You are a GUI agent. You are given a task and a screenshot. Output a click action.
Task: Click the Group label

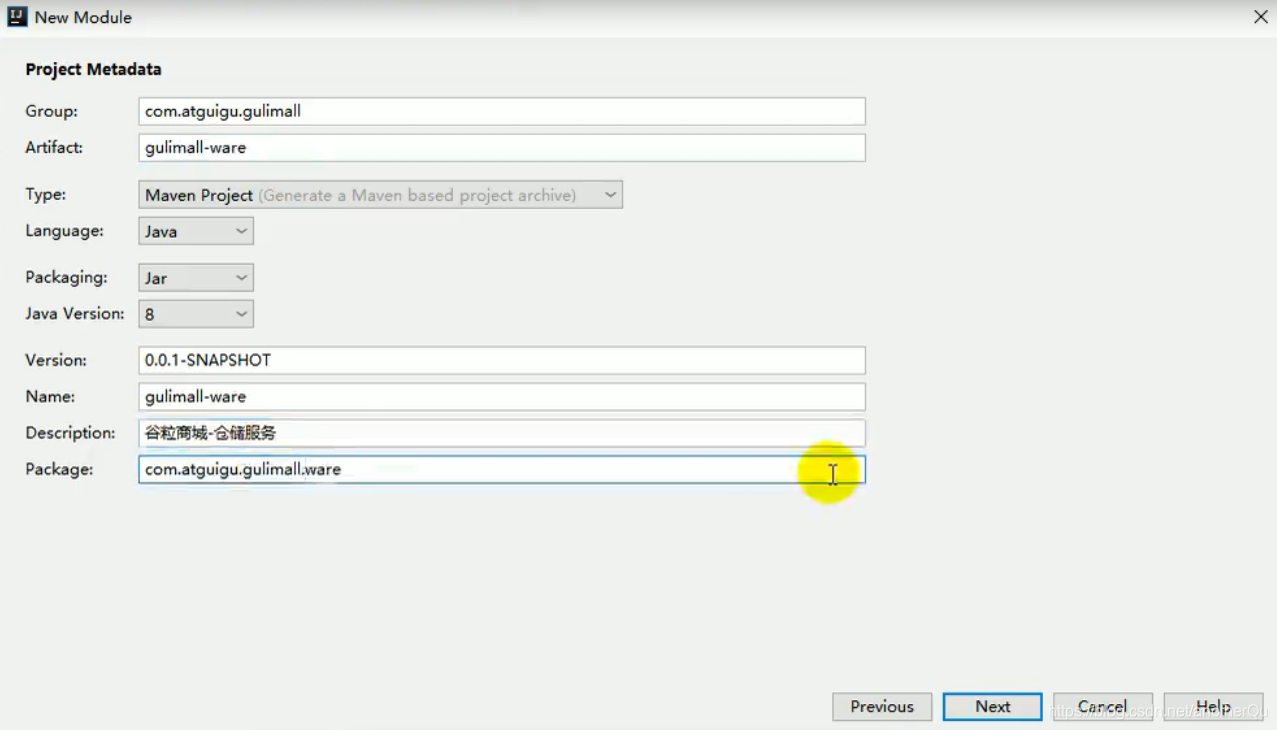pos(51,111)
